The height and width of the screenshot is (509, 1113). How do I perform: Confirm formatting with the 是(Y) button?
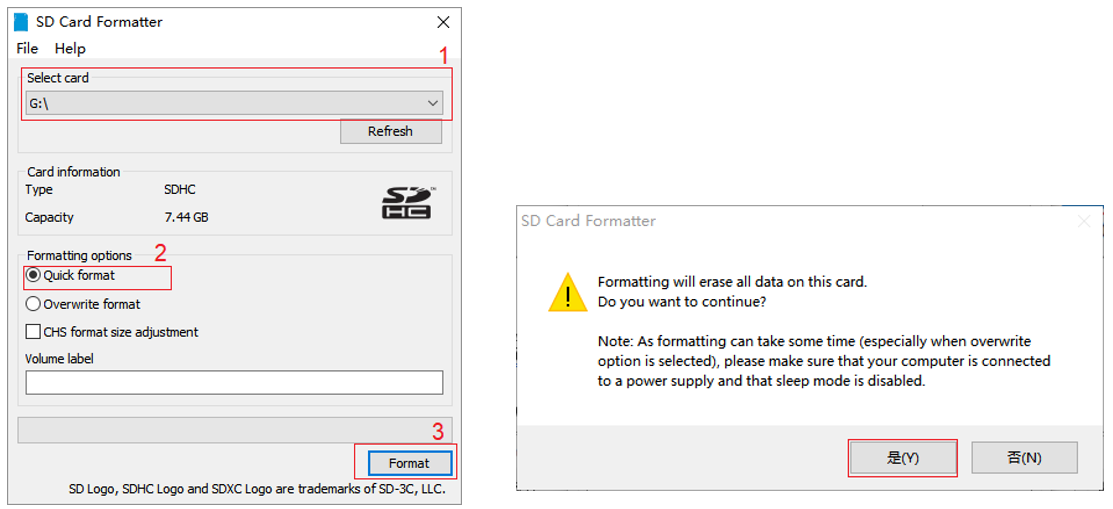(903, 458)
